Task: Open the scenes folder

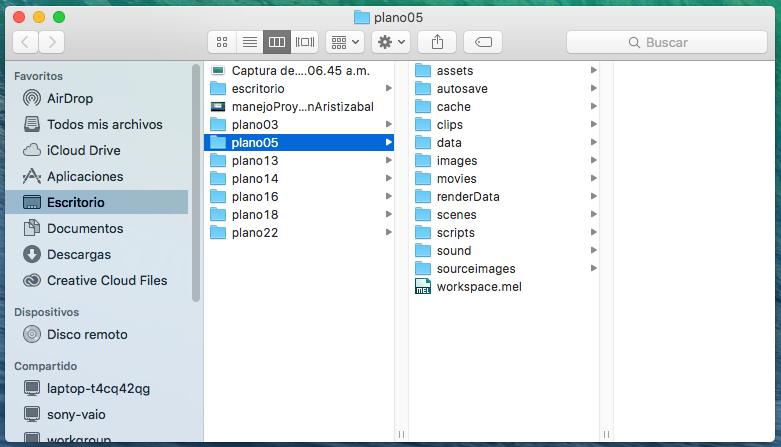Action: tap(504, 215)
